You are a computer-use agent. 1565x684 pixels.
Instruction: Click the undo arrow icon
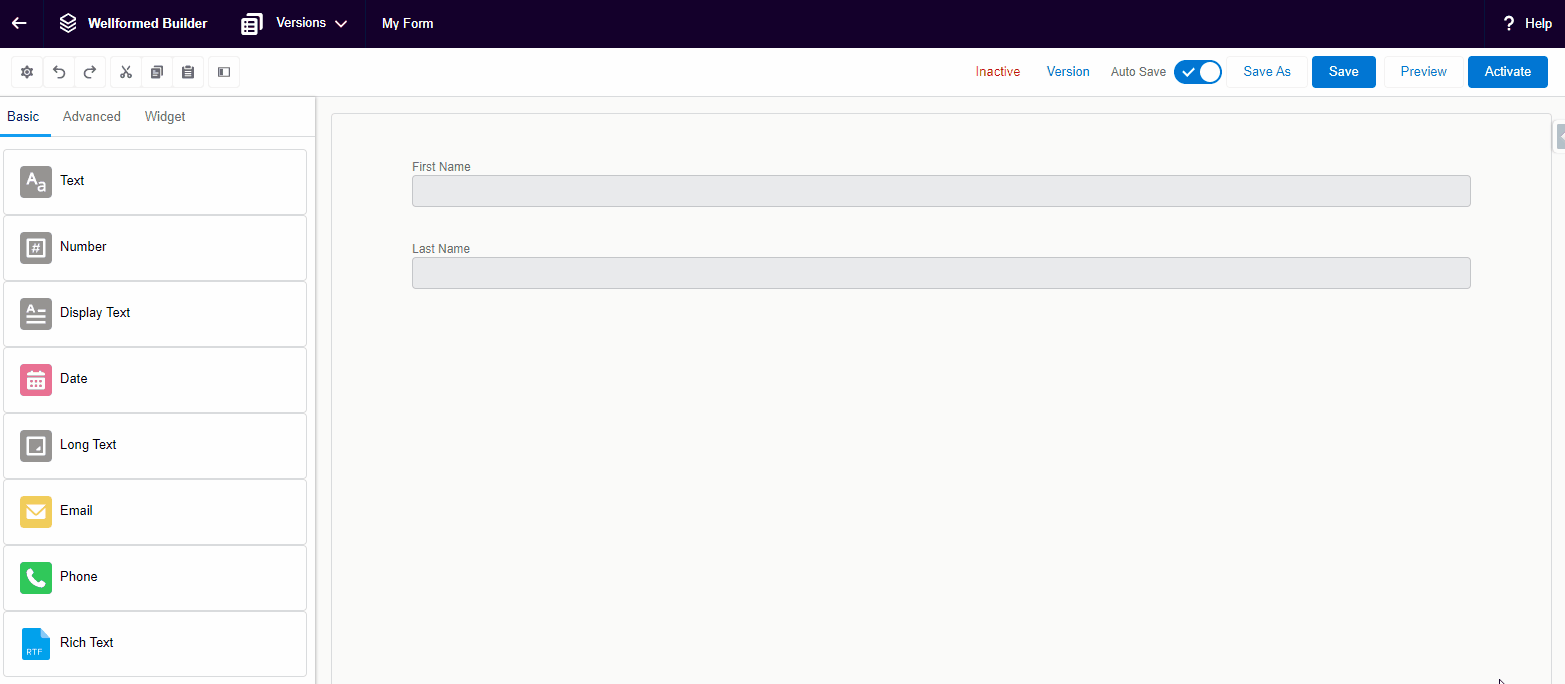(x=59, y=72)
